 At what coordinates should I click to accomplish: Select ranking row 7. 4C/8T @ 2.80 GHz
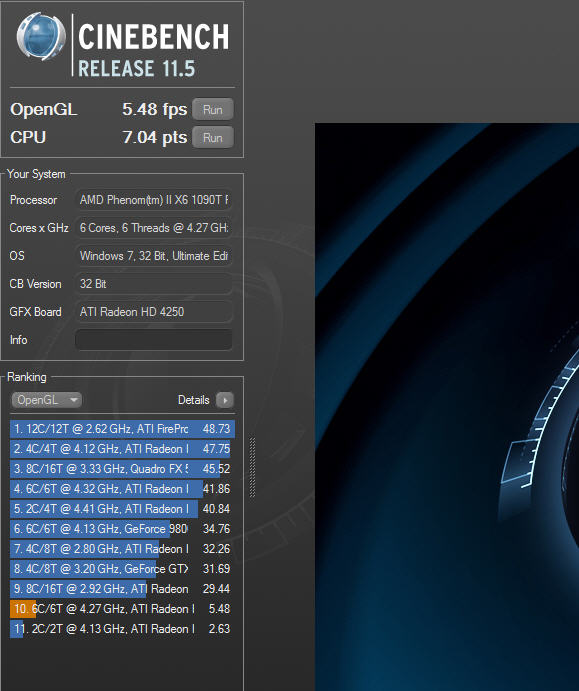pyautogui.click(x=122, y=549)
